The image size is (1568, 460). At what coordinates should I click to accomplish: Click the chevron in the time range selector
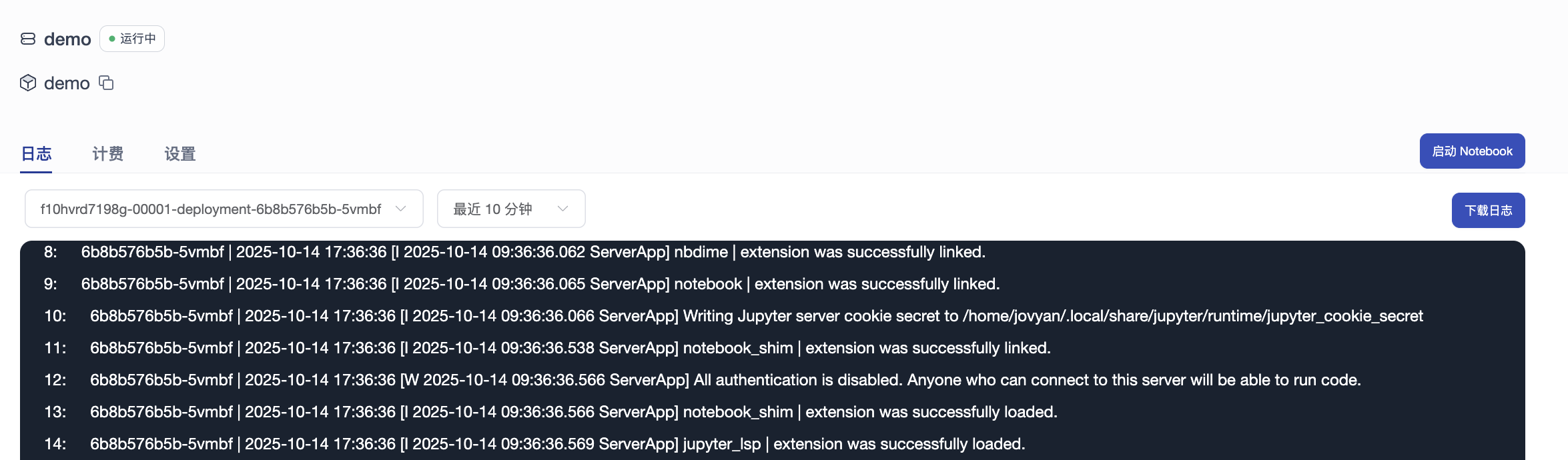[x=562, y=209]
